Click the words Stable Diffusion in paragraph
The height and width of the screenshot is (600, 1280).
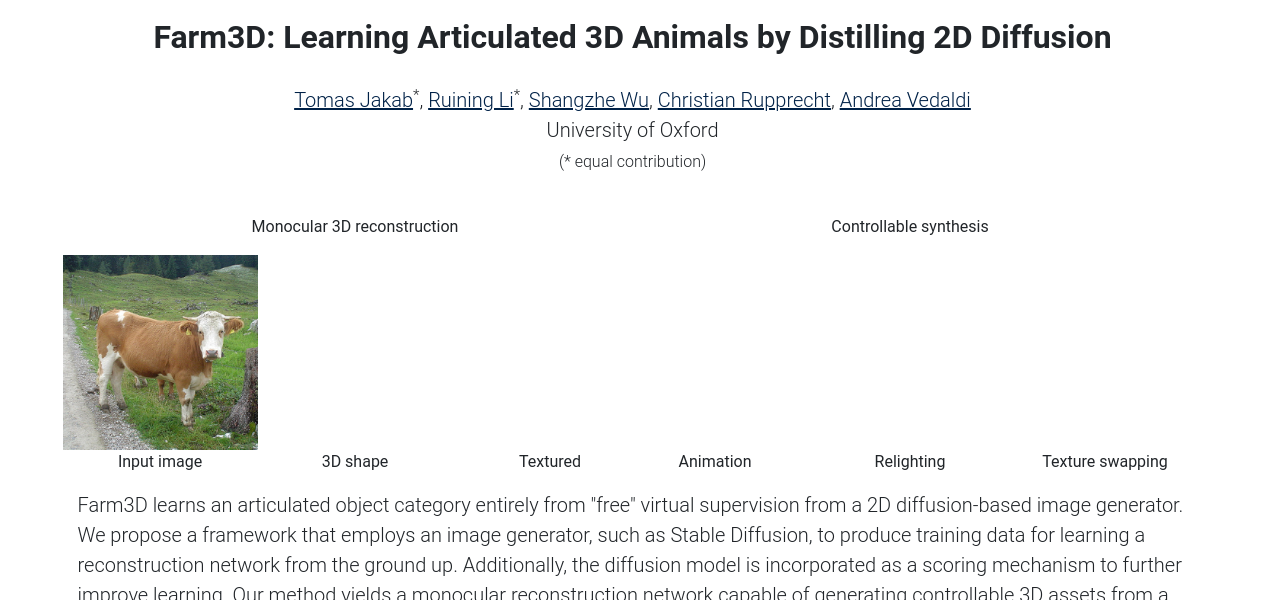(x=740, y=535)
